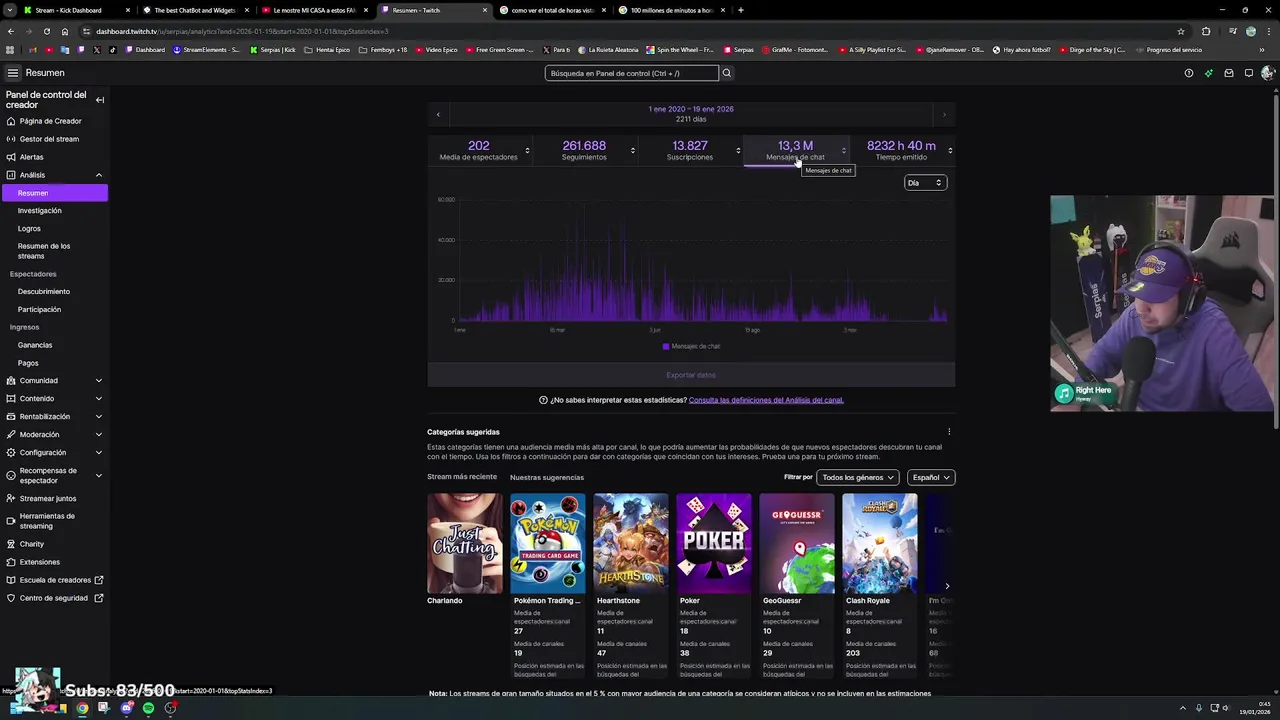Click the Análisis chart icon
1280x720 pixels.
click(11, 175)
